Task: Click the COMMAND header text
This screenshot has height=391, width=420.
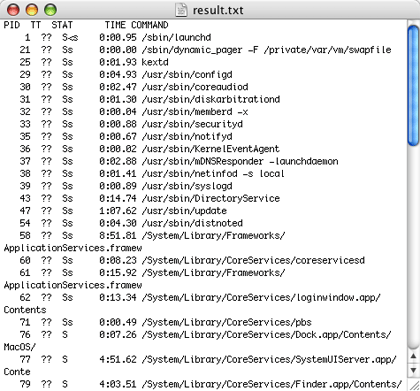Action: click(x=150, y=25)
